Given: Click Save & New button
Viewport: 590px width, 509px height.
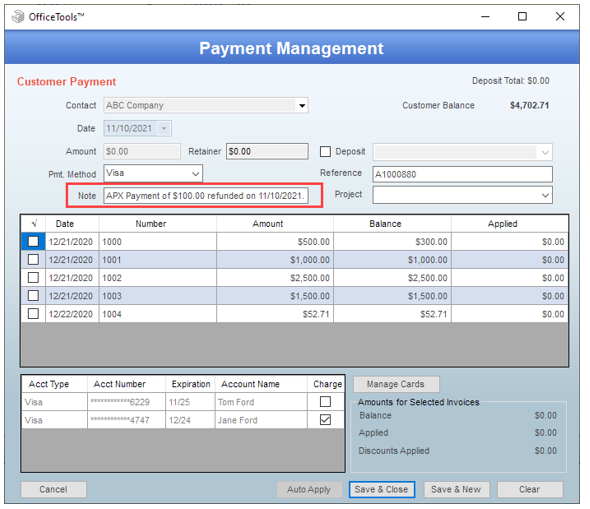Looking at the screenshot, I should click(x=456, y=489).
